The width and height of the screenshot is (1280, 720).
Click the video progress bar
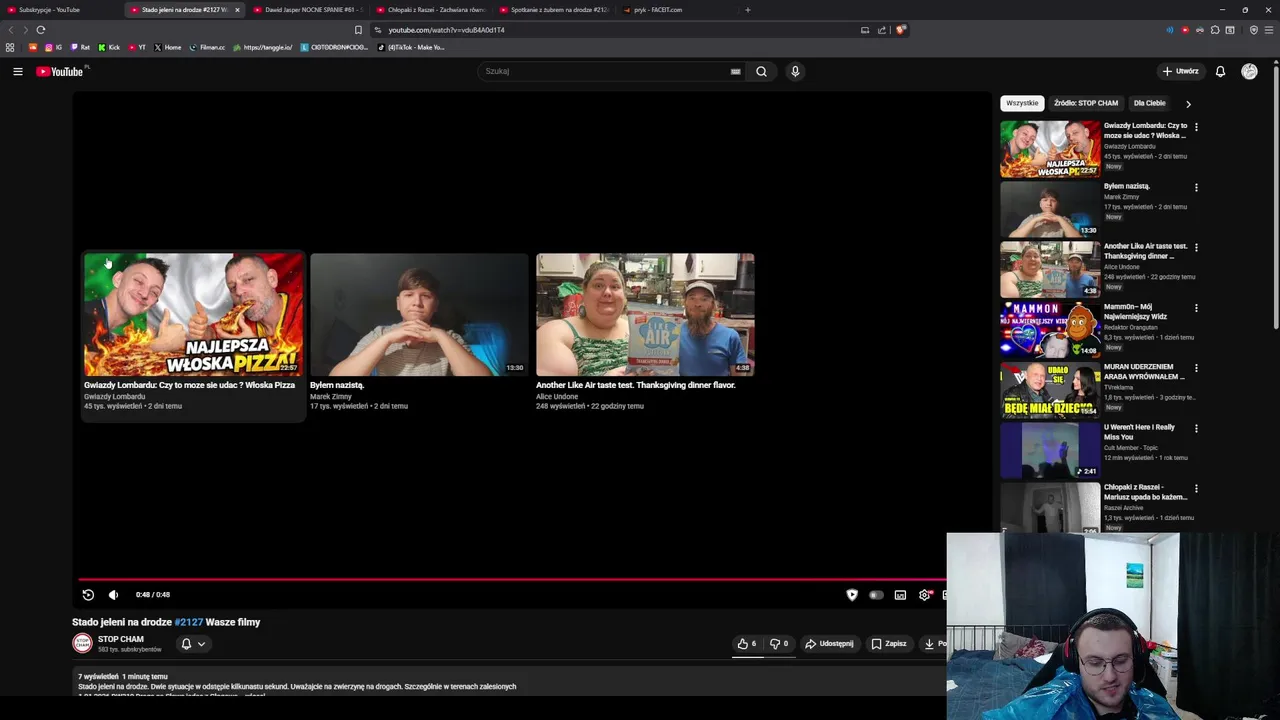click(x=512, y=579)
